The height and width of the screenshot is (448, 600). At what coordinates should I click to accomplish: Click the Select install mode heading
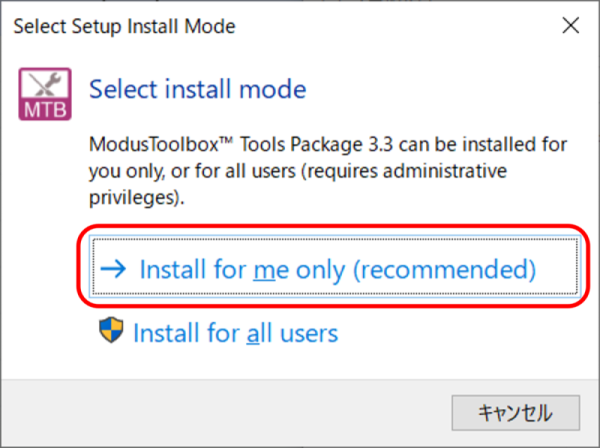coord(197,89)
